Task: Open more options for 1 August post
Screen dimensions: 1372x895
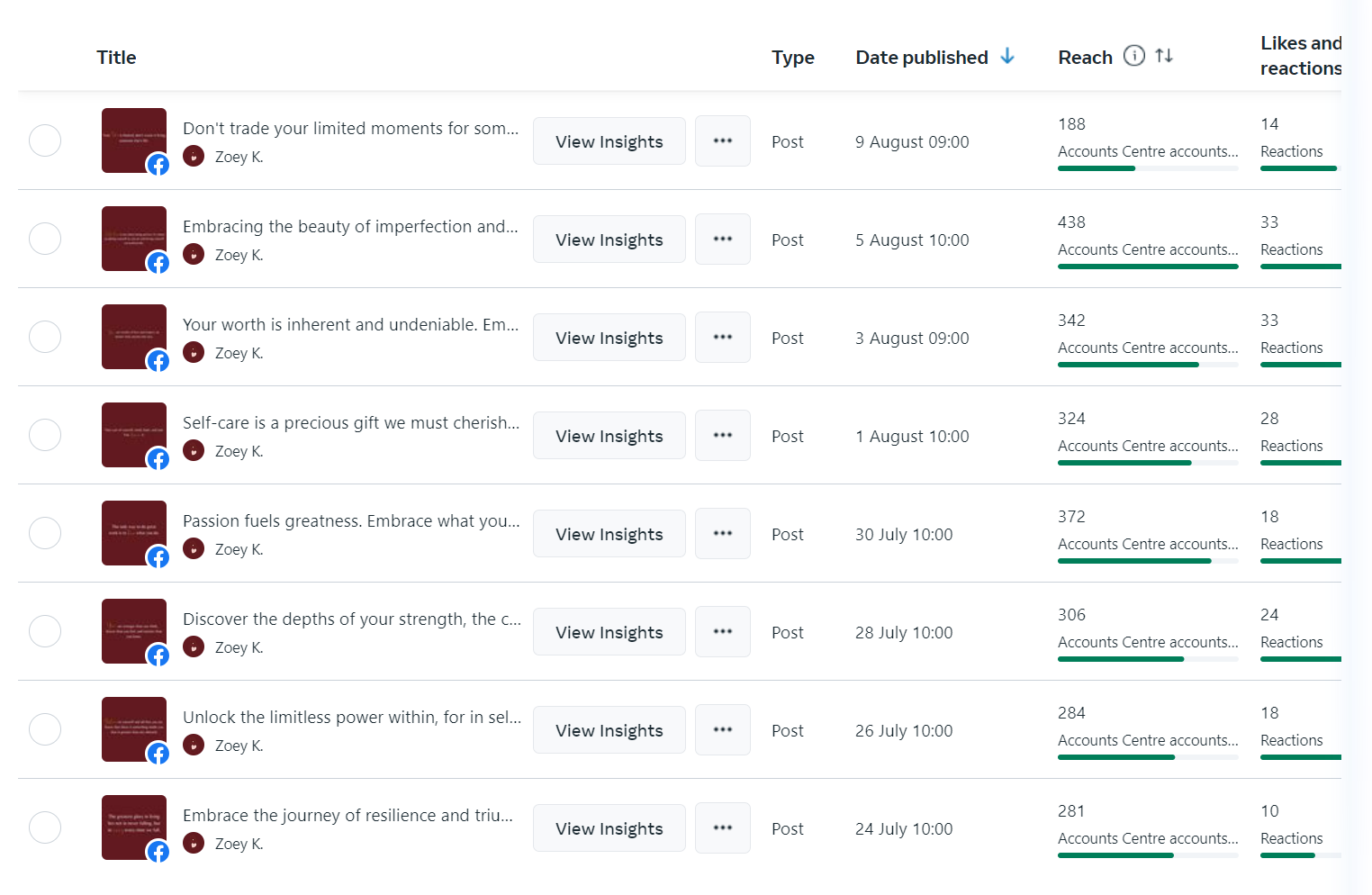Action: pyautogui.click(x=723, y=436)
